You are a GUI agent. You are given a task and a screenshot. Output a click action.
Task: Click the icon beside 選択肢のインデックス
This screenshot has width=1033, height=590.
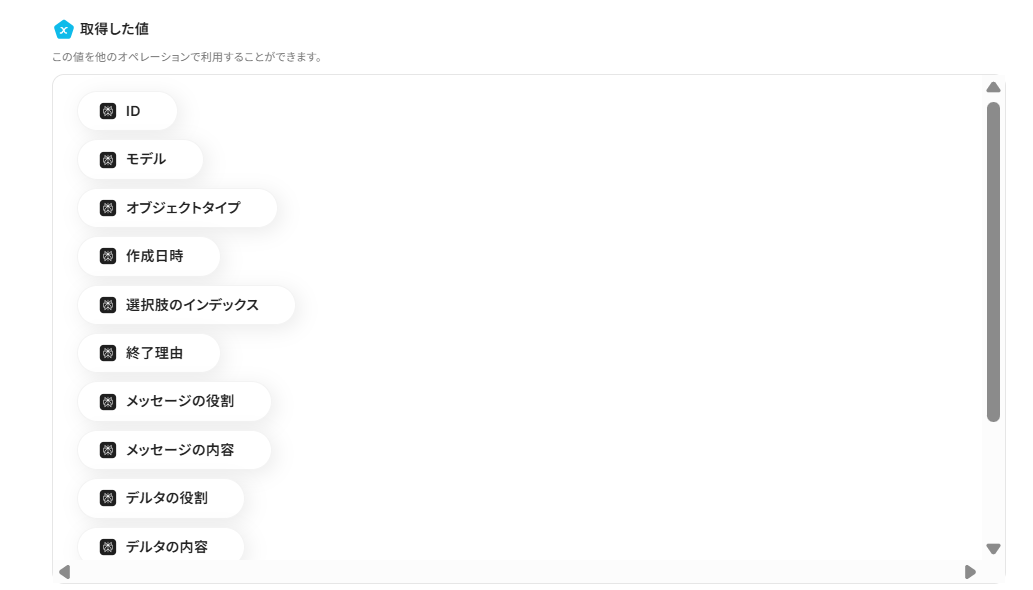tap(108, 305)
